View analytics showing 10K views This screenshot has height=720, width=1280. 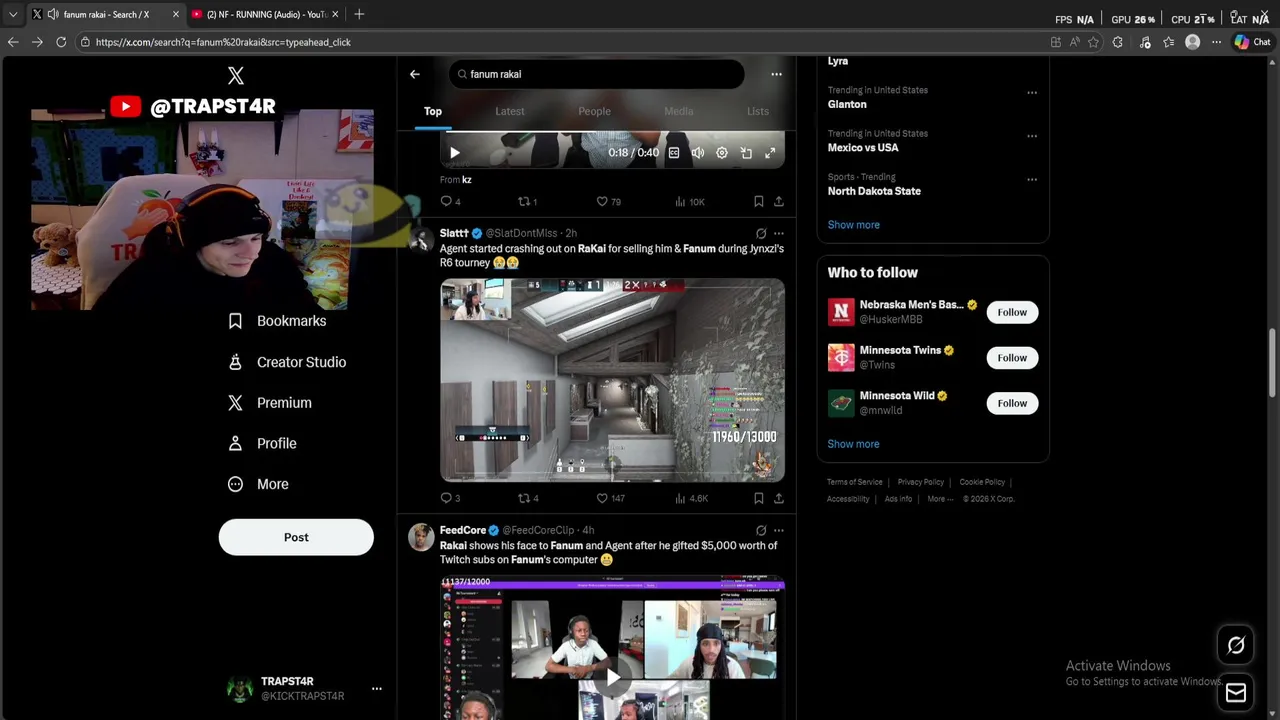pos(689,202)
